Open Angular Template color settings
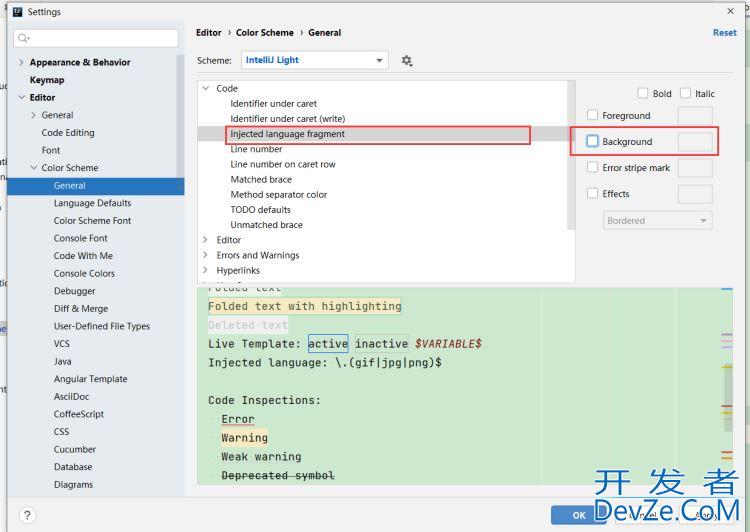This screenshot has height=532, width=750. click(90, 379)
